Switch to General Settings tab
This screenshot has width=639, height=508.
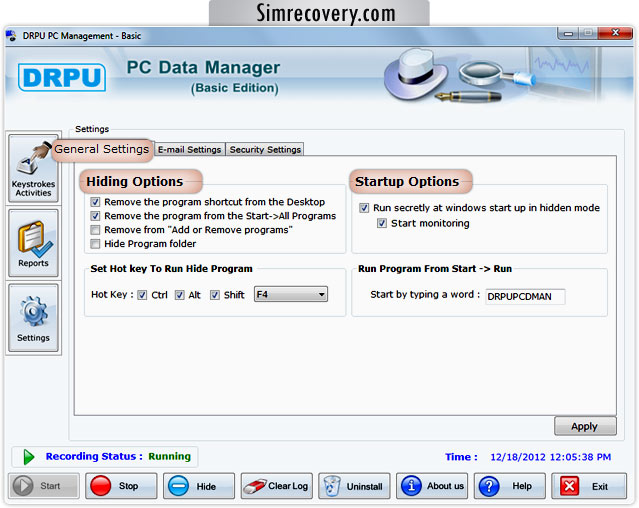click(x=102, y=149)
